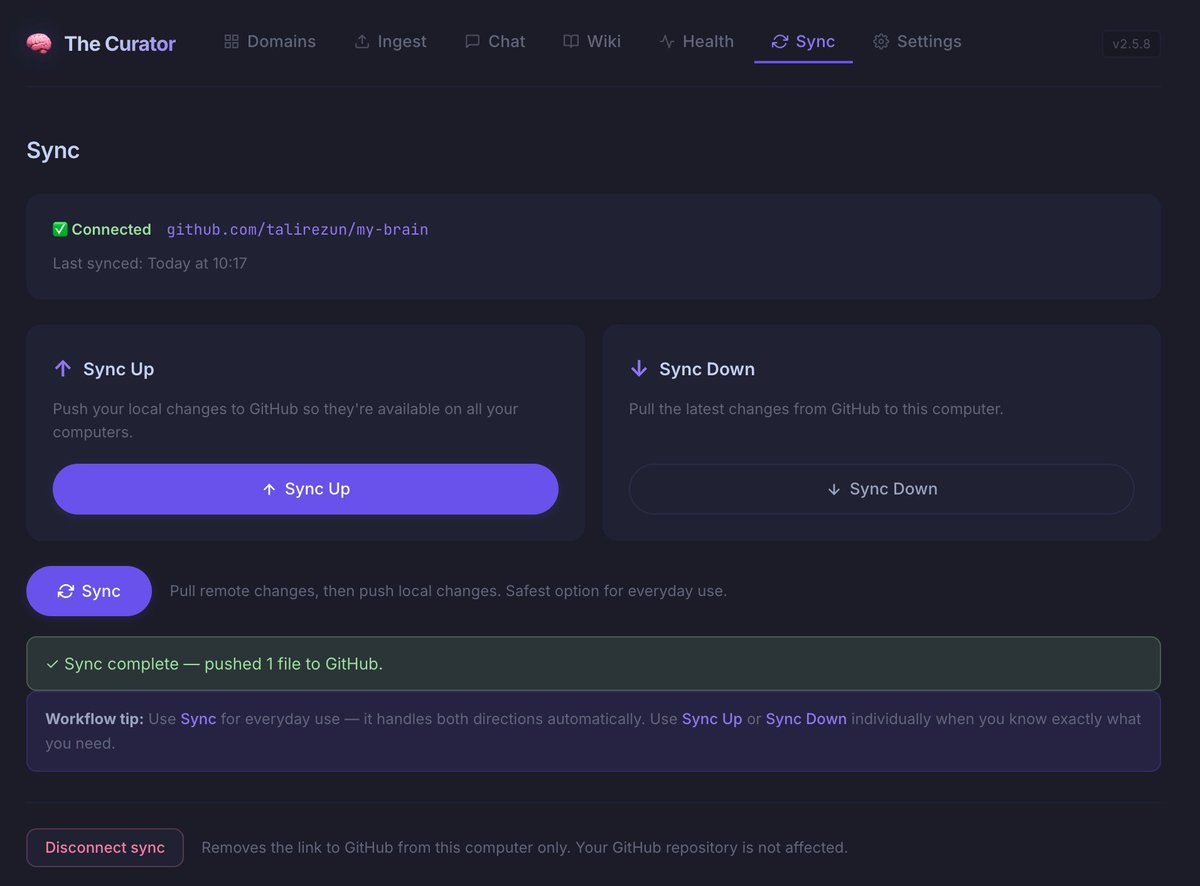This screenshot has width=1200, height=886.
Task: Click the Sync Up card heading
Action: (118, 369)
